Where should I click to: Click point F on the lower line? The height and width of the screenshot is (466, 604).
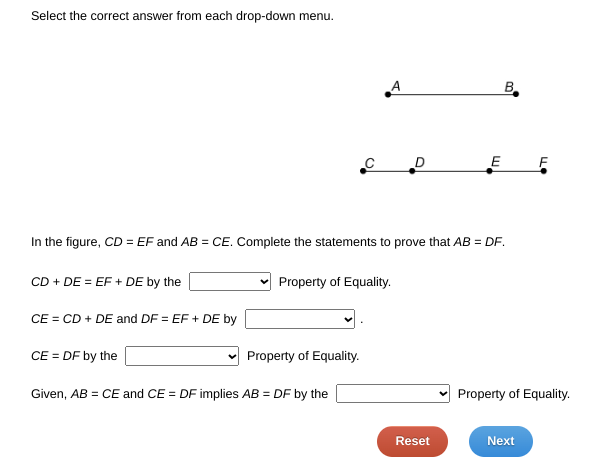(544, 171)
